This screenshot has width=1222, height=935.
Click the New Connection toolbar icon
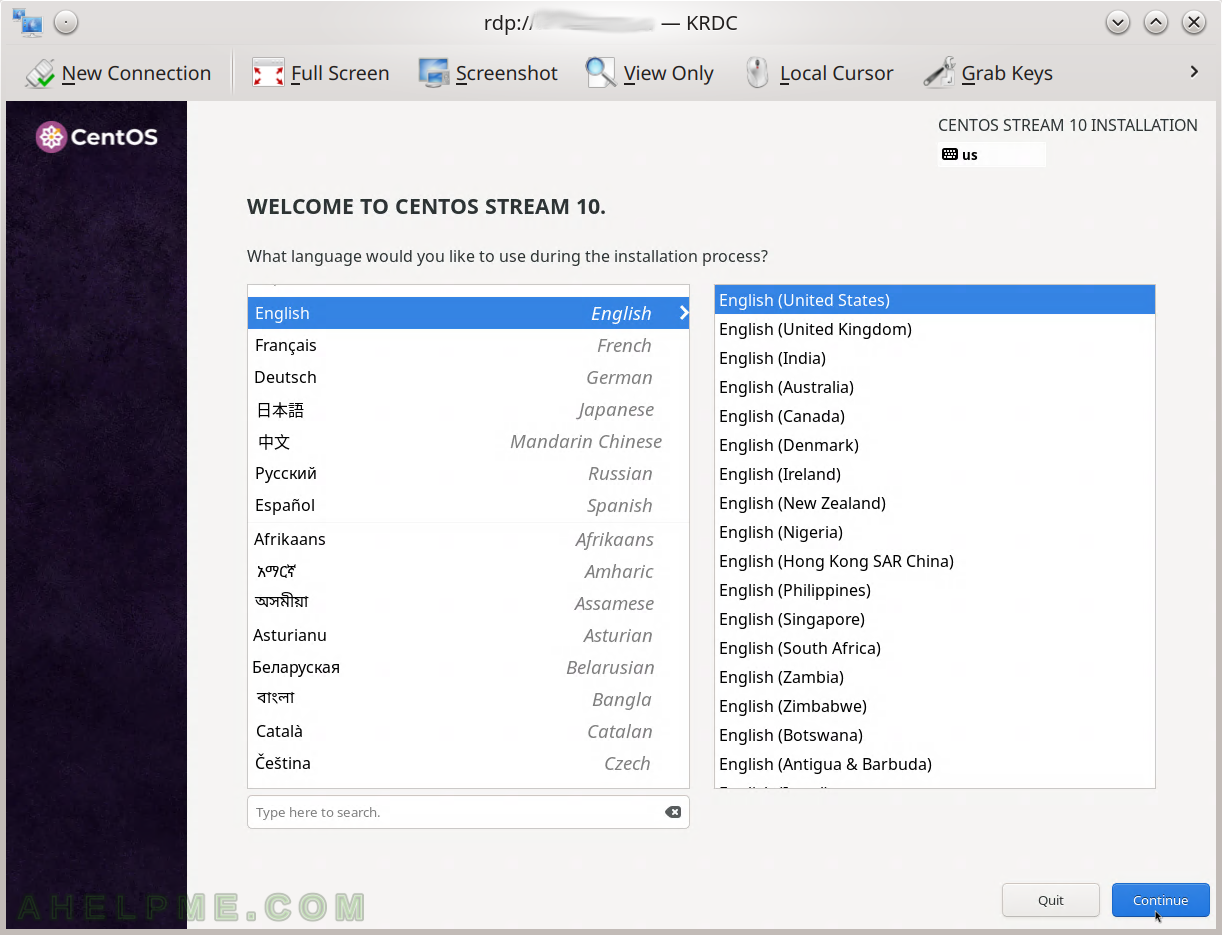(41, 73)
